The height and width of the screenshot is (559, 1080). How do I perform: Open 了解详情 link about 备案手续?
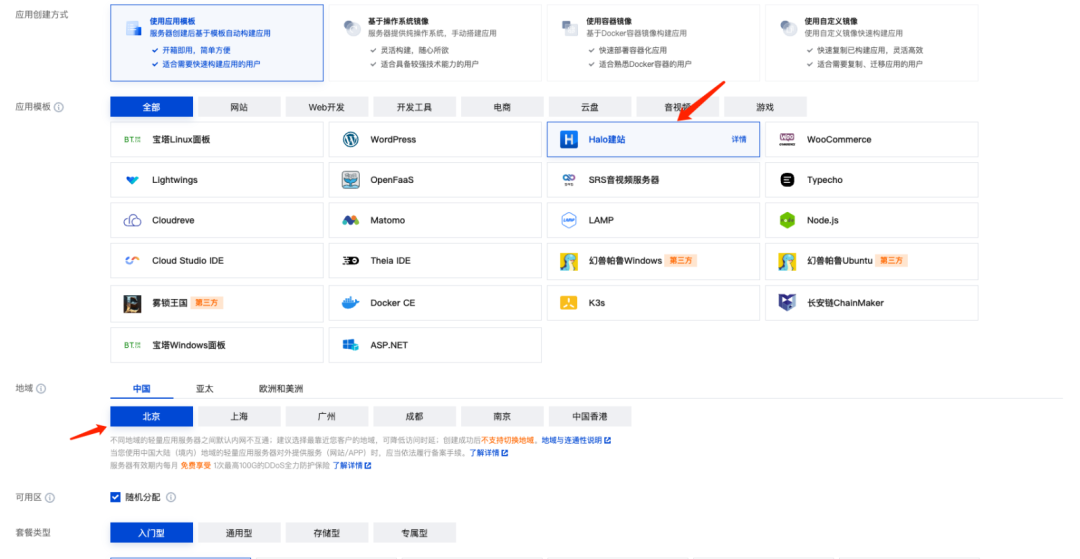click(x=489, y=453)
